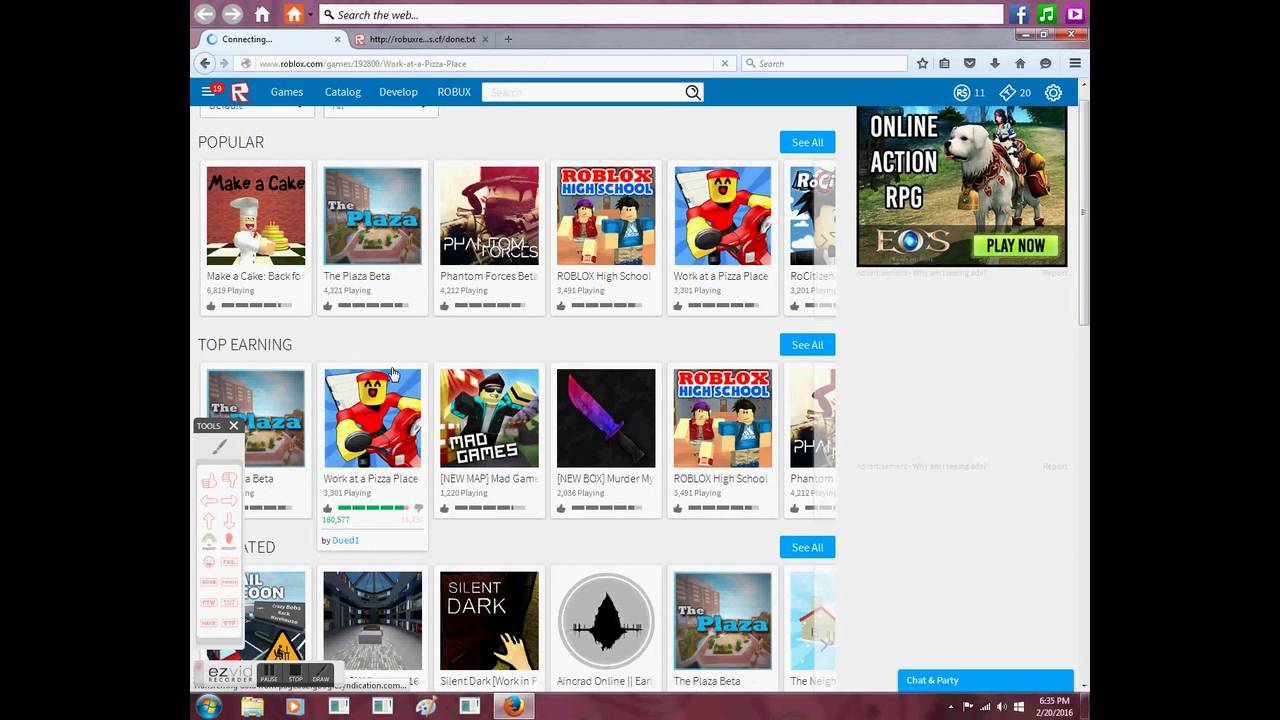Switch to the robuxre done.txt tab
1280x720 pixels.
pyautogui.click(x=423, y=39)
